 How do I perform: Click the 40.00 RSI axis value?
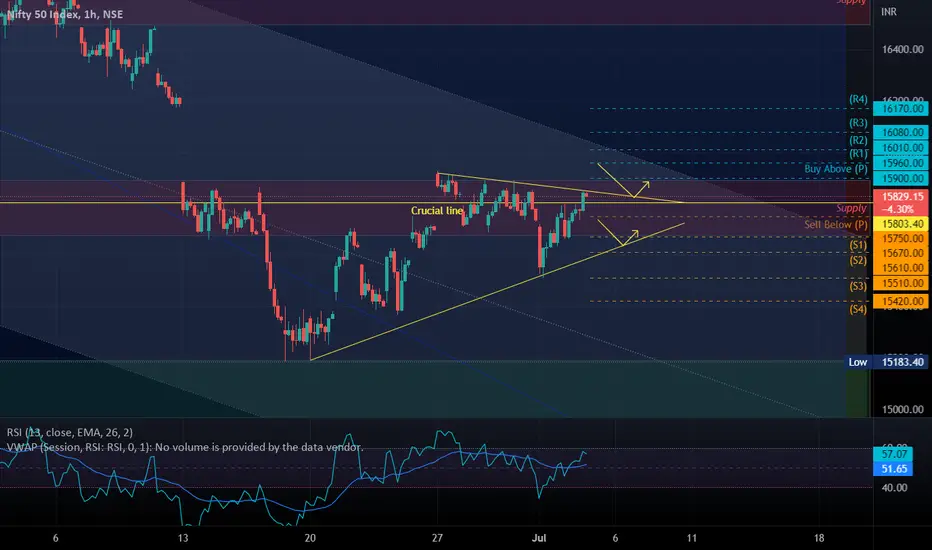tap(894, 488)
